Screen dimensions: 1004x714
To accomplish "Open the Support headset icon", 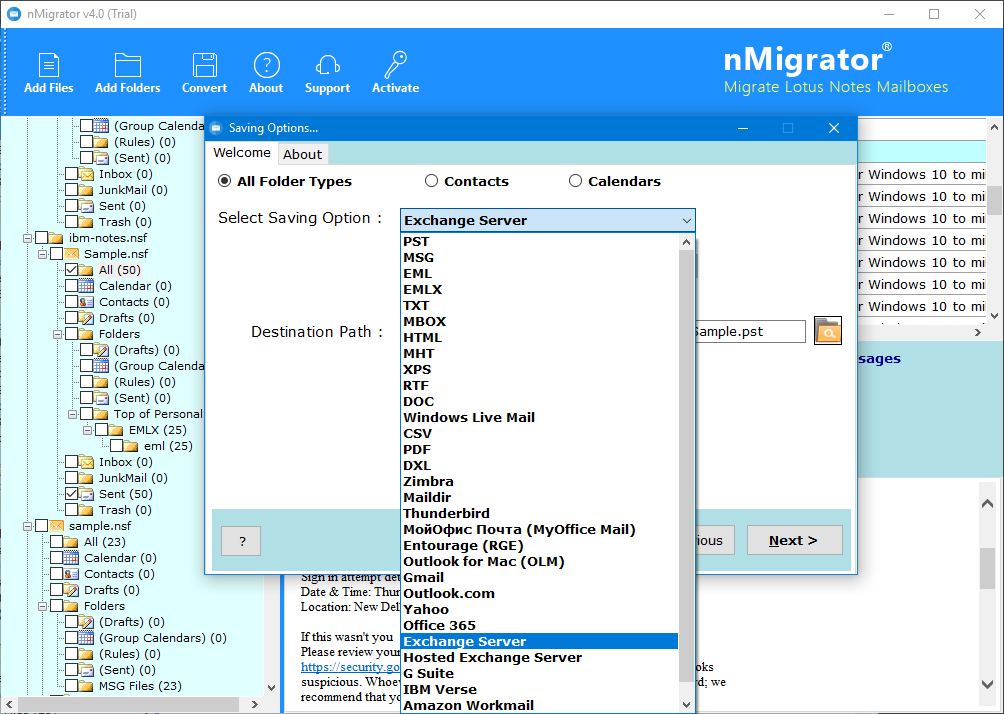I will click(327, 65).
